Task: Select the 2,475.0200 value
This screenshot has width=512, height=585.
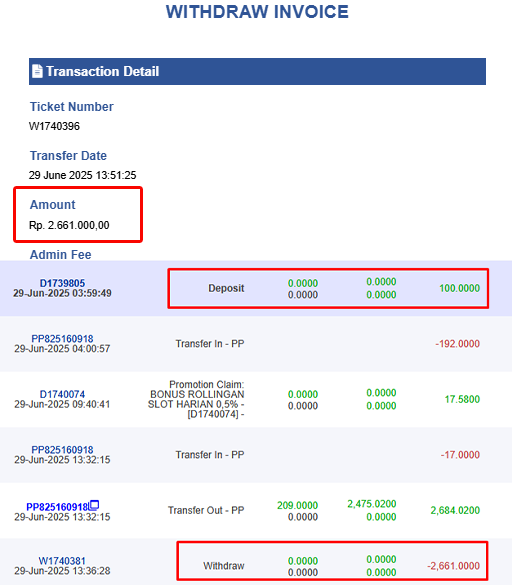Action: click(x=372, y=504)
